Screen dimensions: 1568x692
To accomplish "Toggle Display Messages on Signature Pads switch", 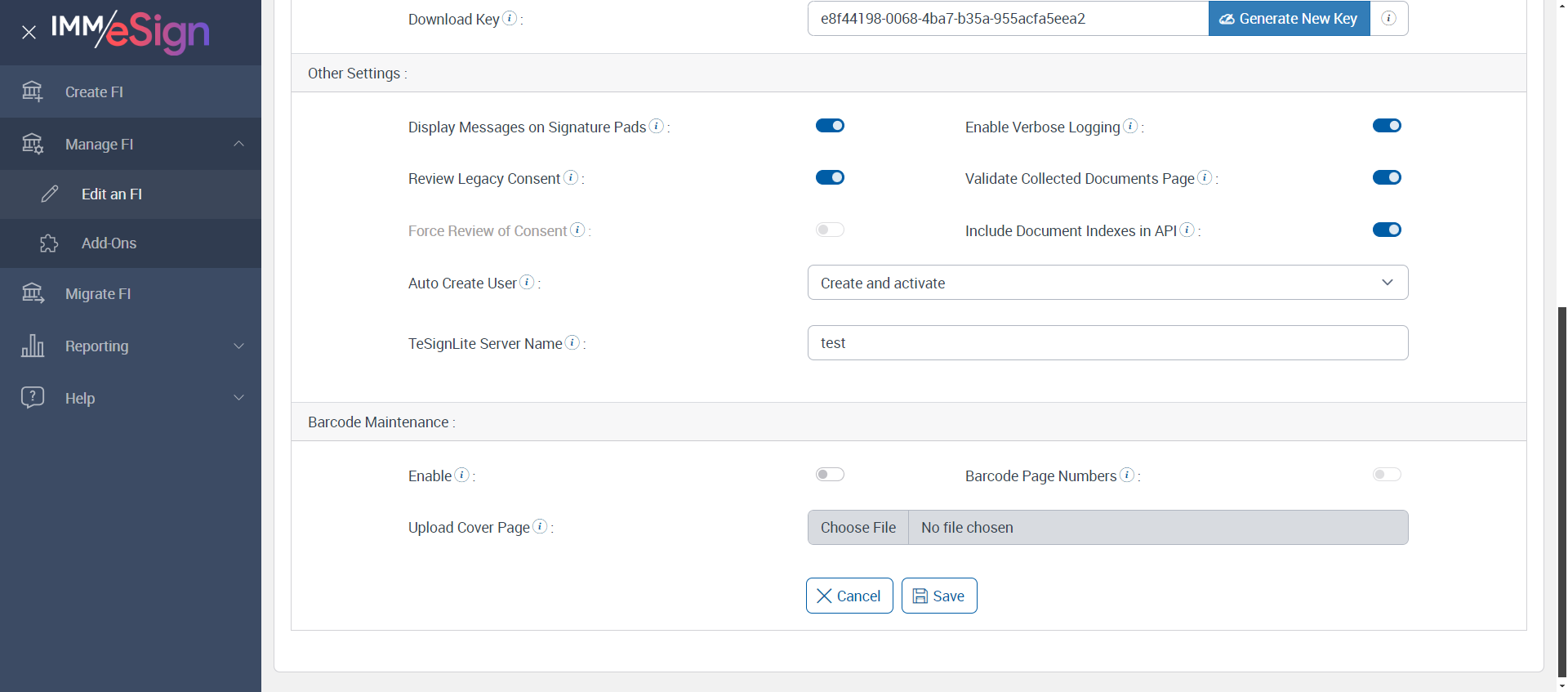I will [830, 126].
